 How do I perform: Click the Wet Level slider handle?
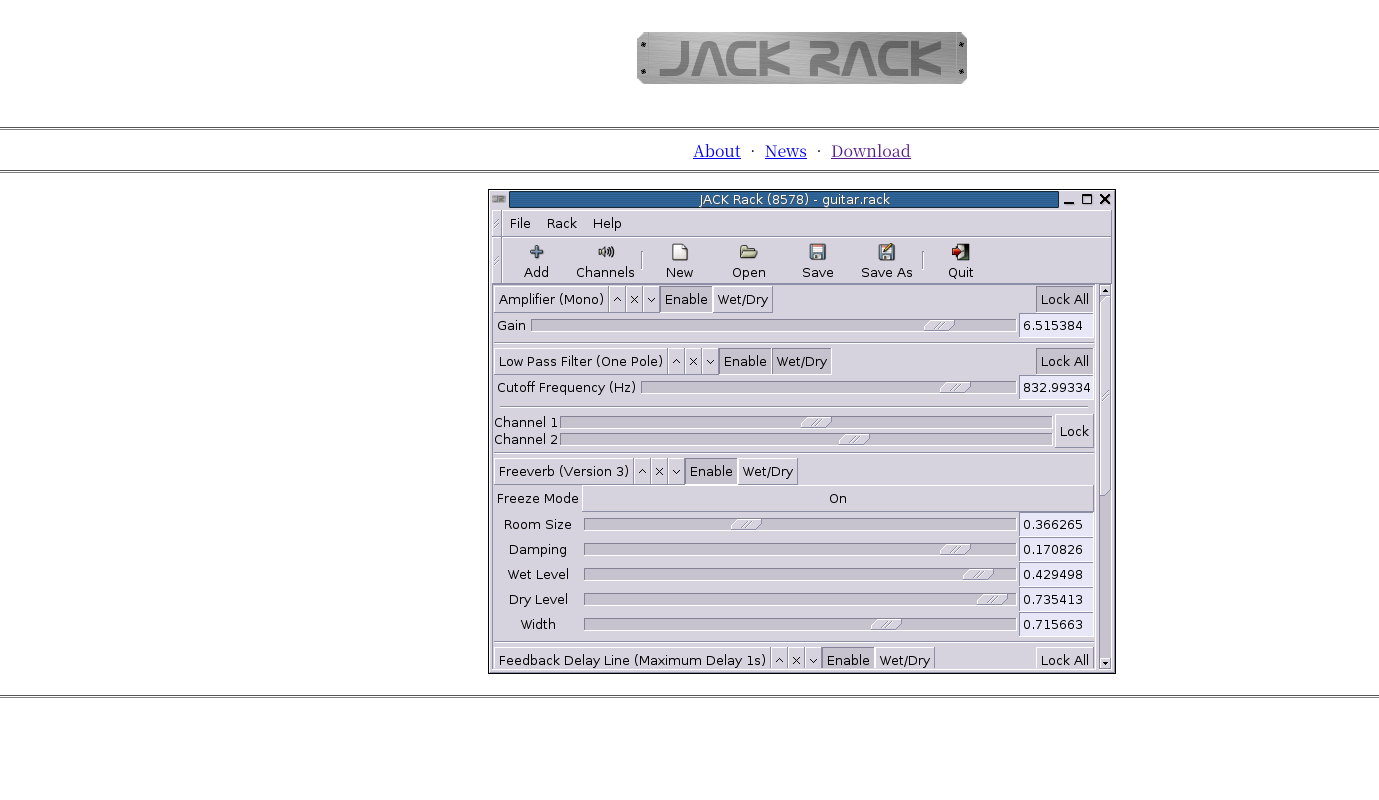coord(978,574)
